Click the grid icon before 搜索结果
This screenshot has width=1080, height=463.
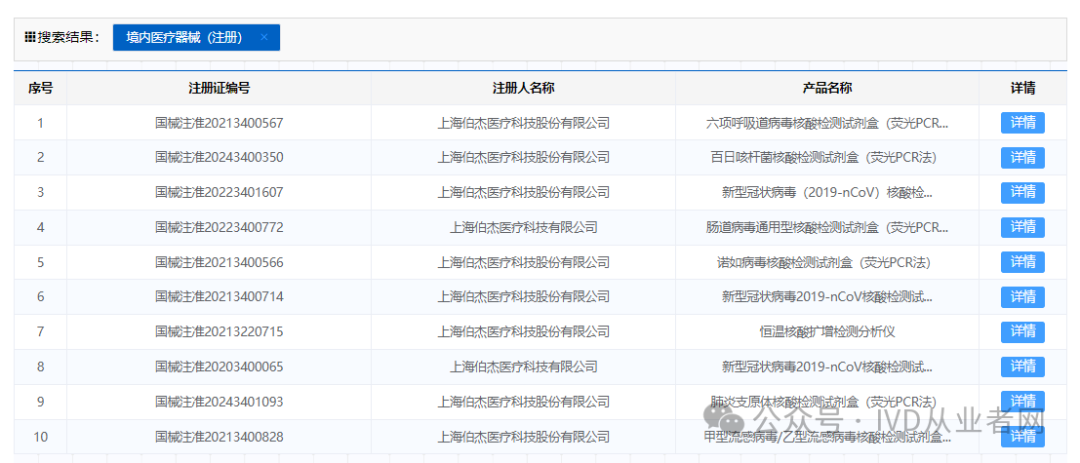pyautogui.click(x=30, y=37)
